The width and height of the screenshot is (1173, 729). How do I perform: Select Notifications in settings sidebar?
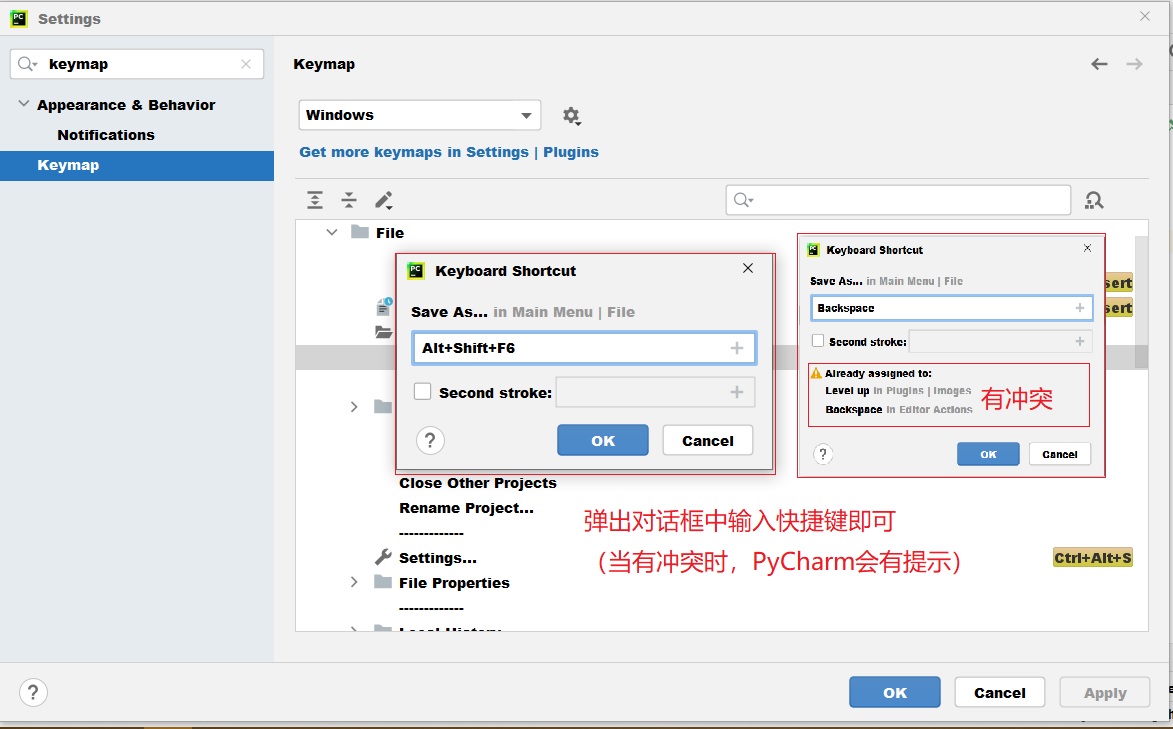click(106, 135)
